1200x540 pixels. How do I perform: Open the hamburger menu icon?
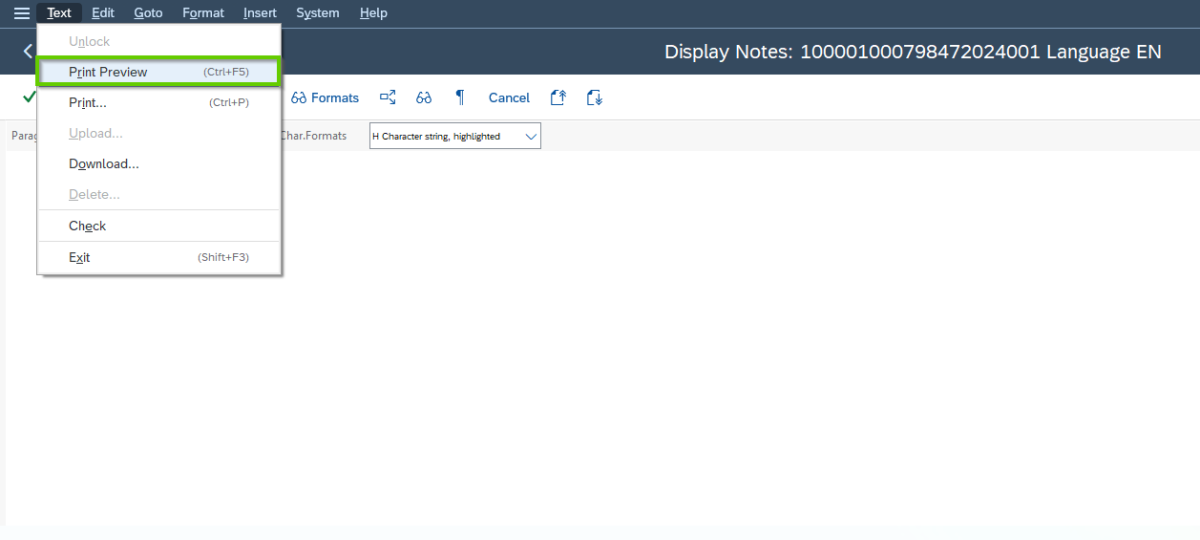click(x=21, y=13)
